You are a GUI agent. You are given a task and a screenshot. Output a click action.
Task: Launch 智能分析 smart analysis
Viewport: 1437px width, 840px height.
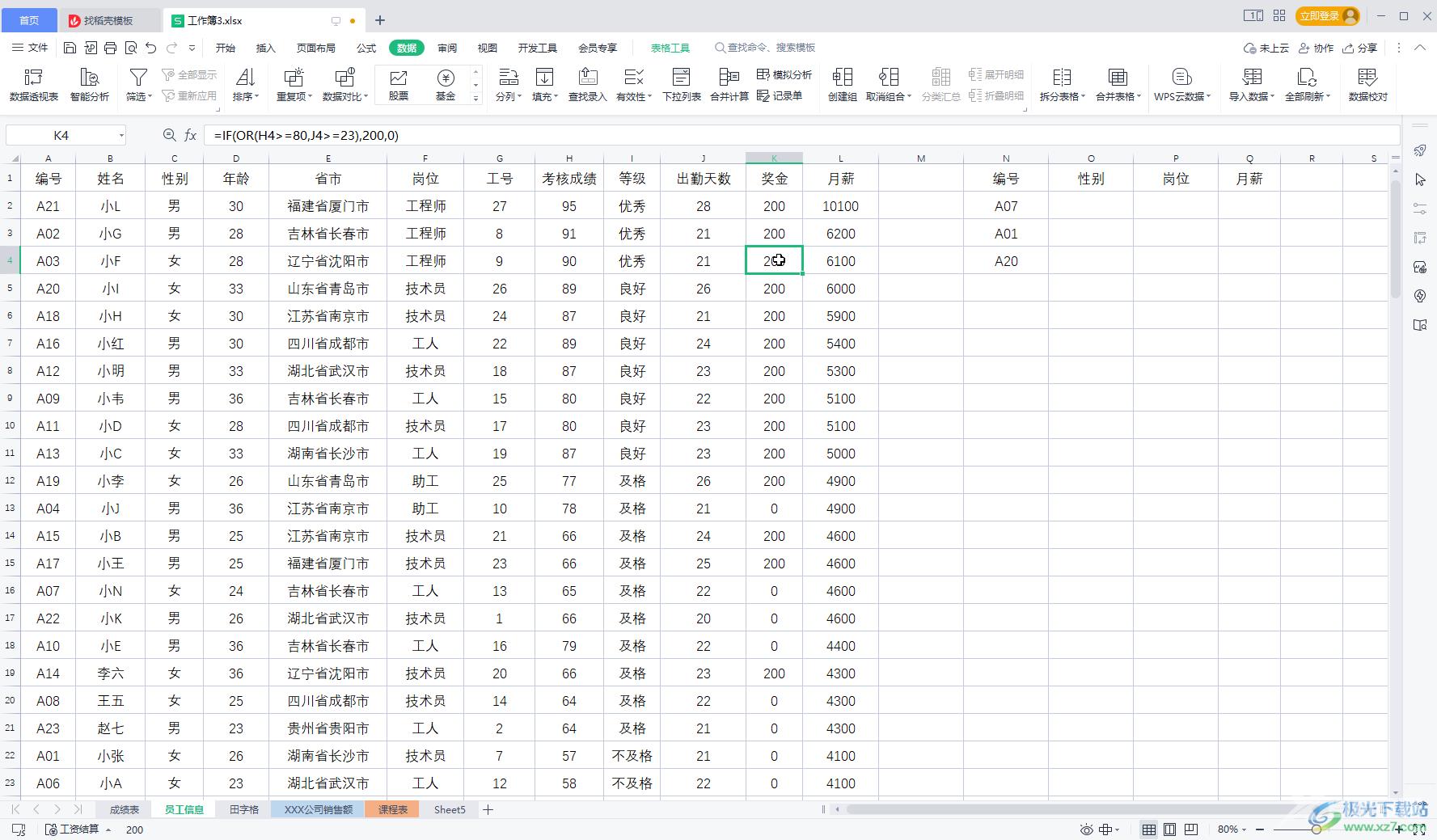click(89, 85)
